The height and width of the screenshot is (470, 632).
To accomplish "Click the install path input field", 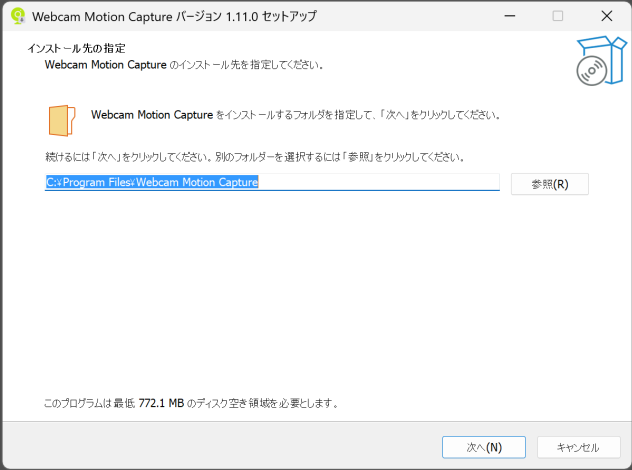I will coord(272,182).
